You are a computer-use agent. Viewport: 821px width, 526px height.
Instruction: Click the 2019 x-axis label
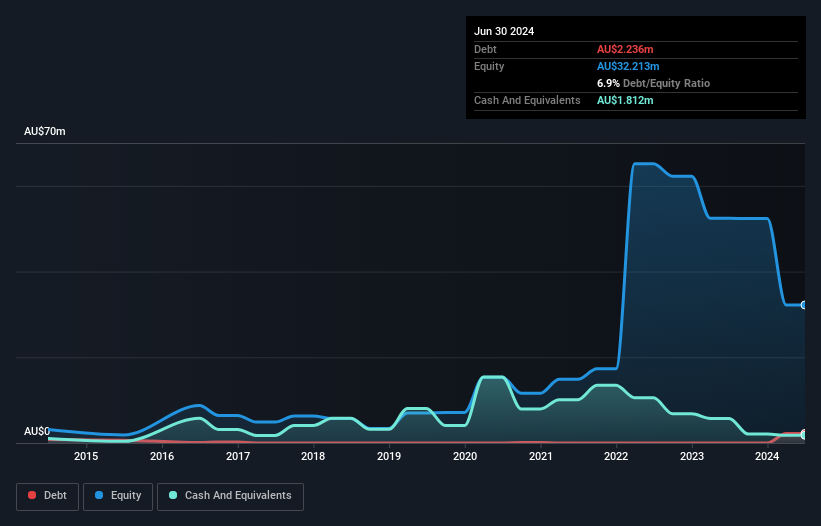(389, 456)
